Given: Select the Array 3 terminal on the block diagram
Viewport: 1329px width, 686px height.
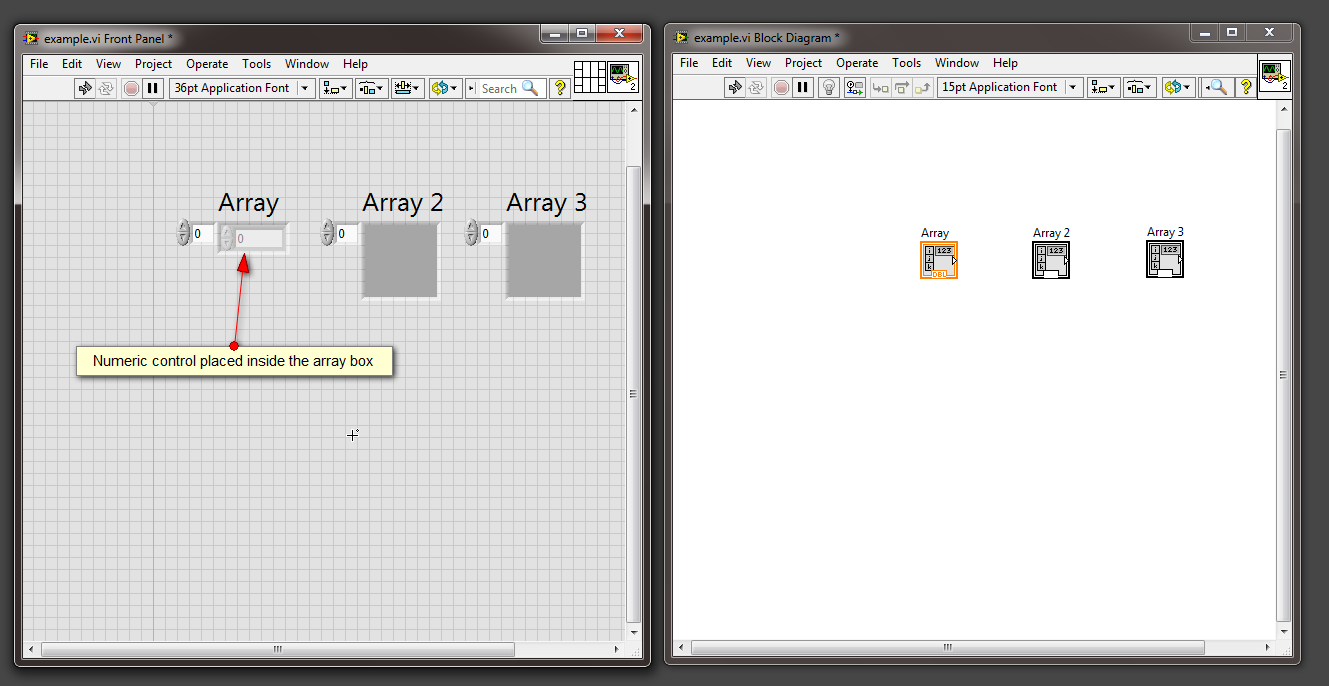Looking at the screenshot, I should [1165, 258].
